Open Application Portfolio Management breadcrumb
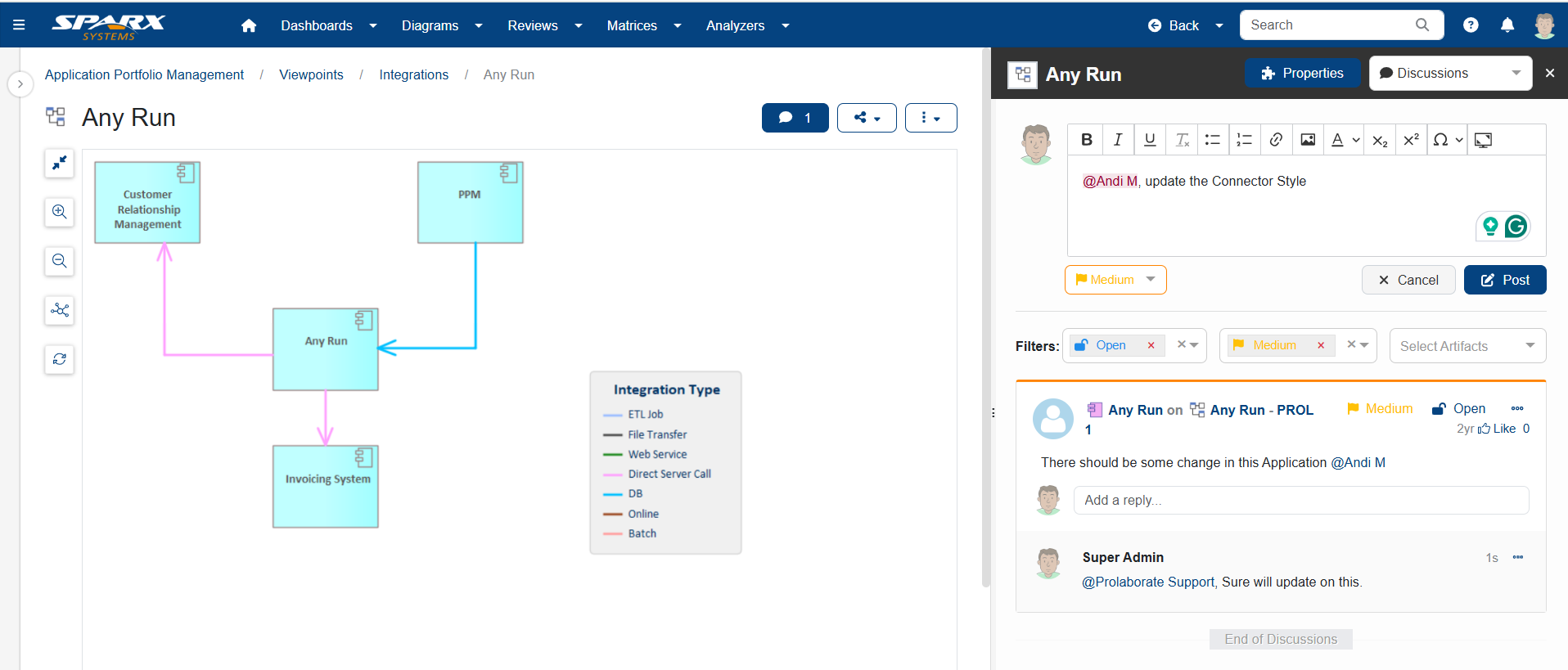This screenshot has height=670, width=1568. coord(144,74)
